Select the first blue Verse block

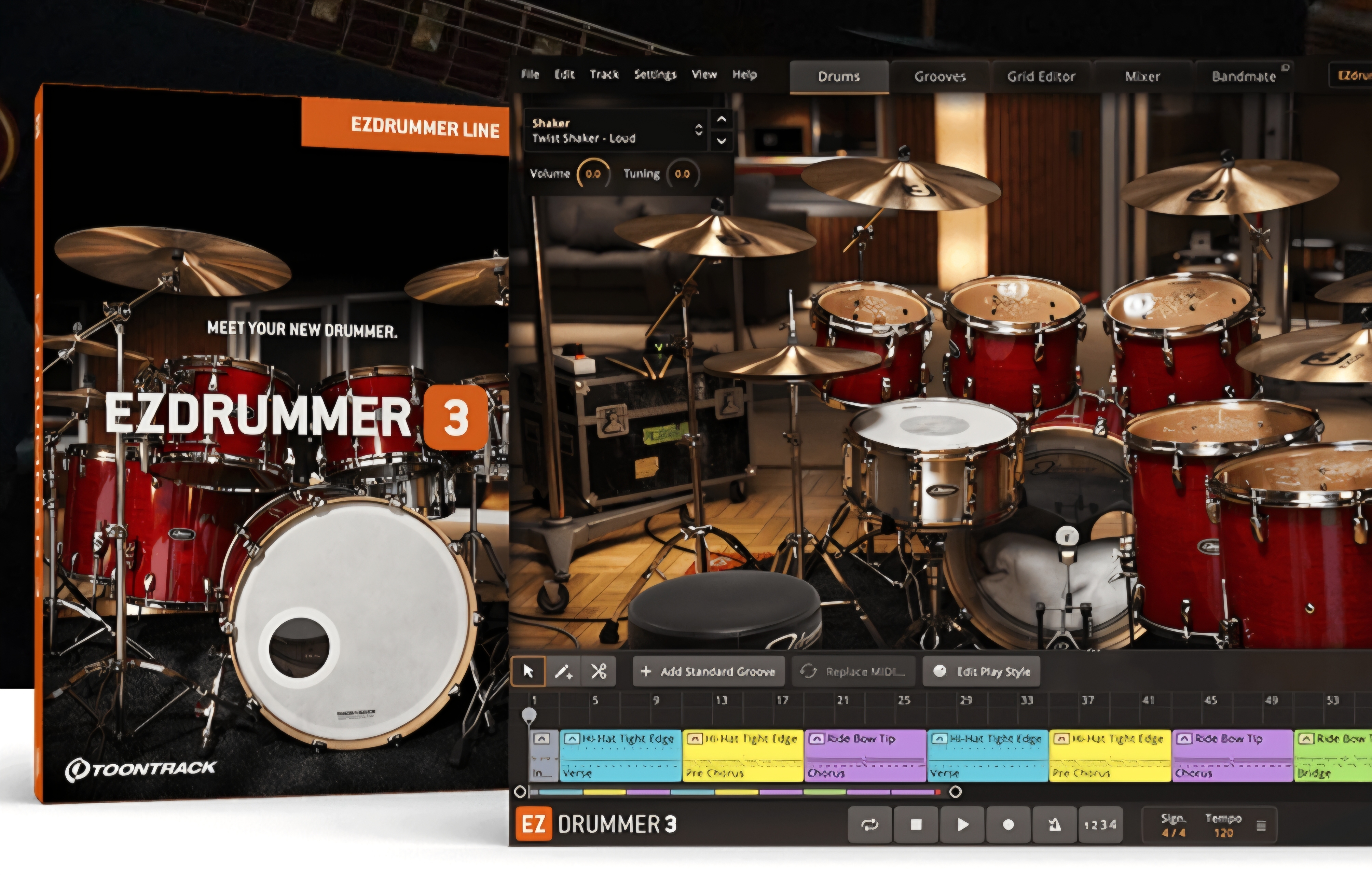(620, 756)
